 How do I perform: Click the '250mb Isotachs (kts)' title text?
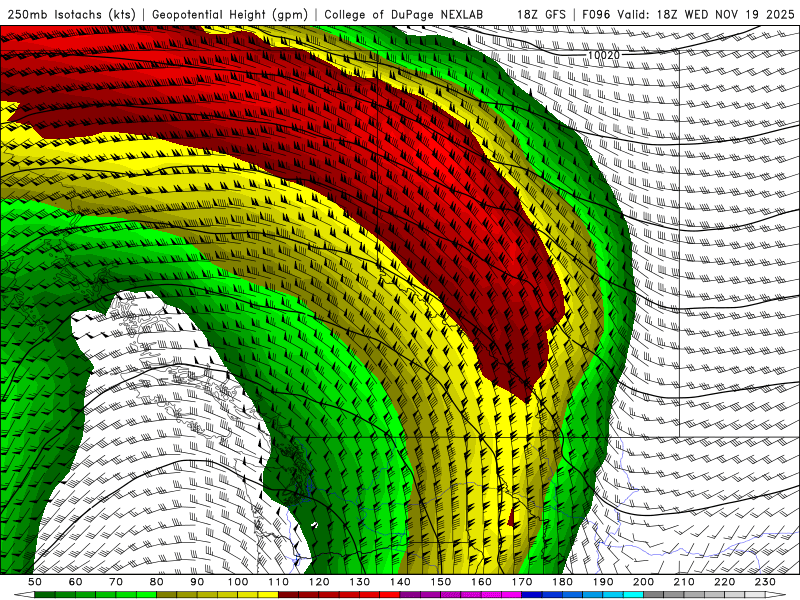coord(71,15)
